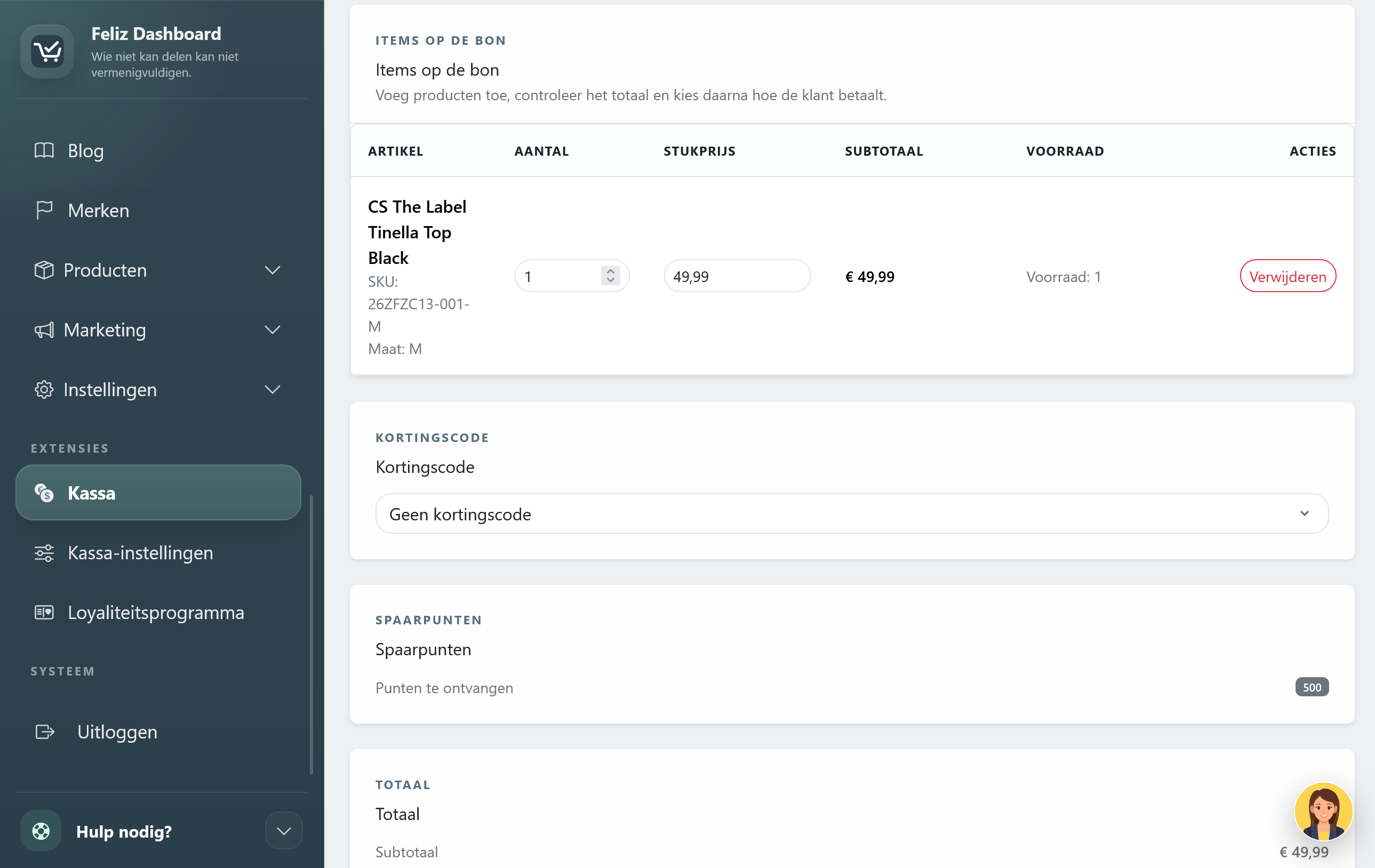Focus the Aantal quantity field

pos(572,276)
